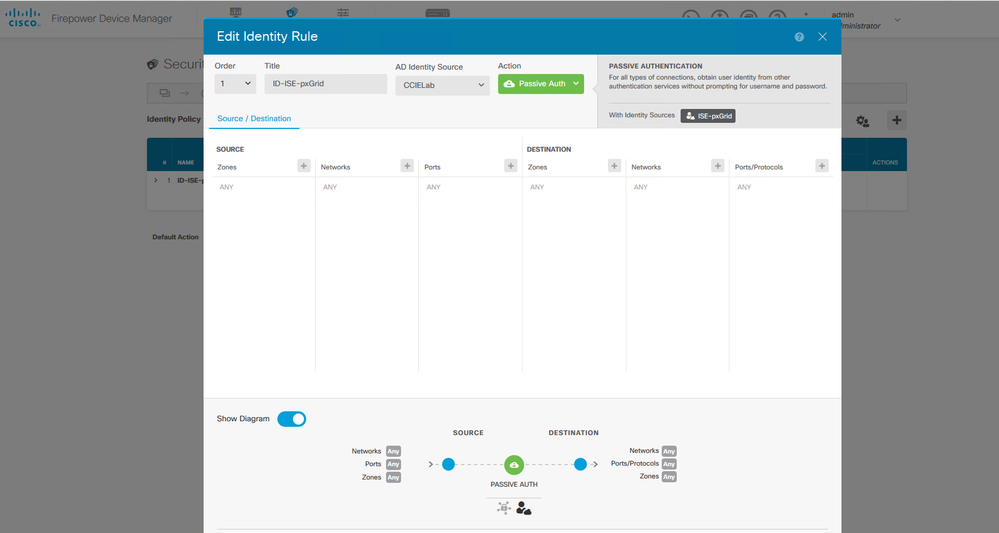Expand the ID-ISE rule row in background table
The width and height of the screenshot is (999, 533).
click(x=155, y=180)
